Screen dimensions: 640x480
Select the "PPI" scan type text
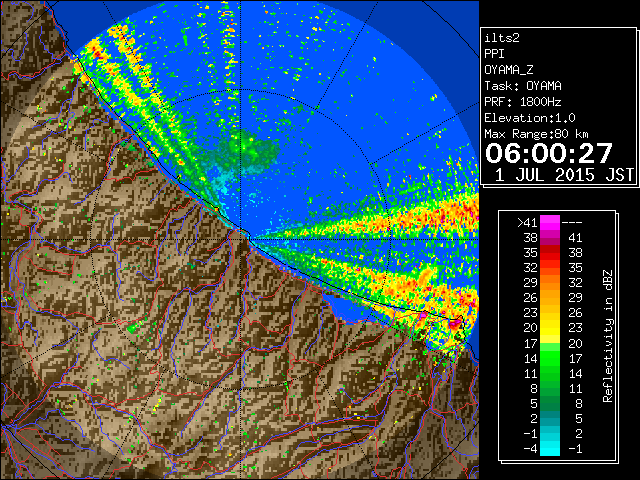[494, 54]
